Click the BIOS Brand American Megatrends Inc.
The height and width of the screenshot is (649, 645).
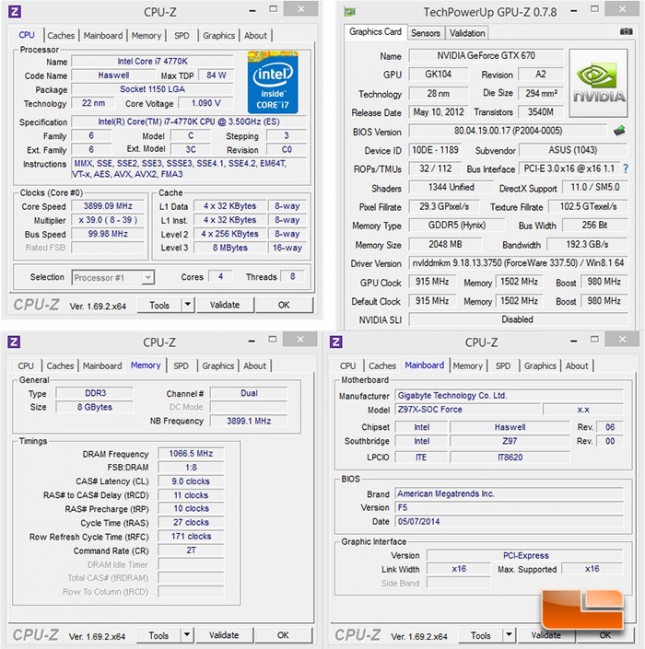click(x=509, y=494)
